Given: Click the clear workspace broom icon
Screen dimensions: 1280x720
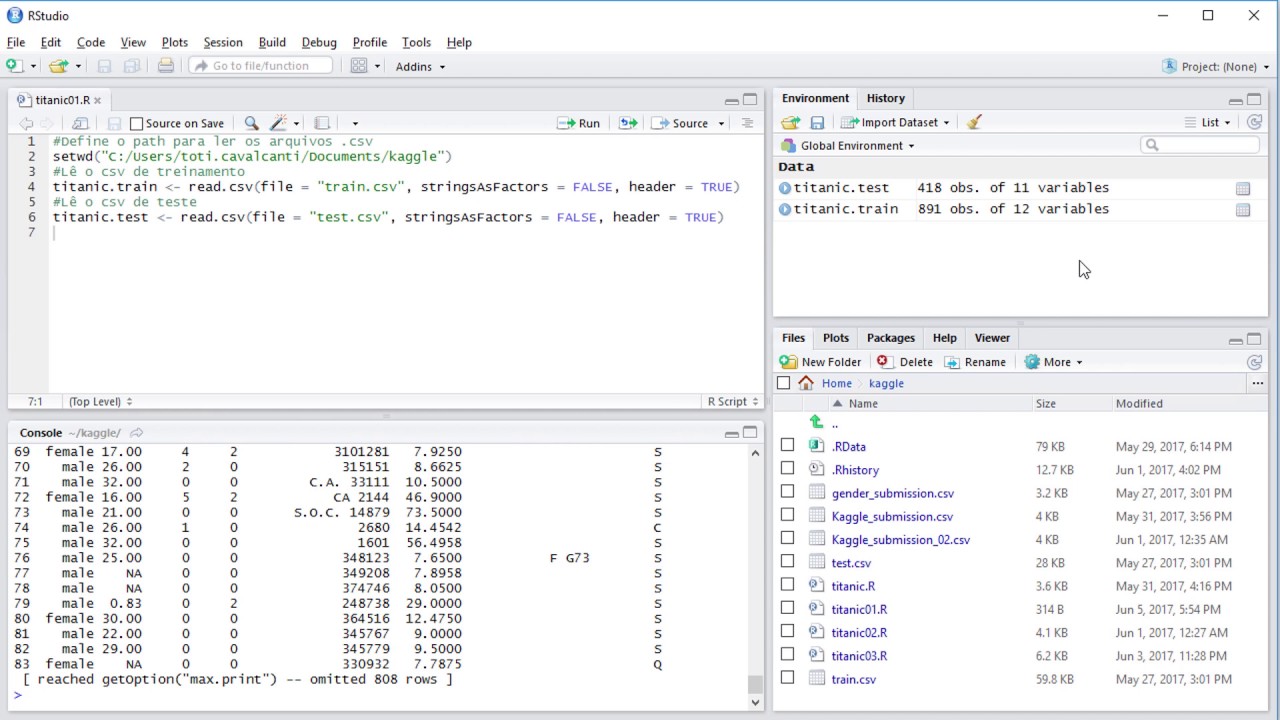Looking at the screenshot, I should (x=974, y=122).
